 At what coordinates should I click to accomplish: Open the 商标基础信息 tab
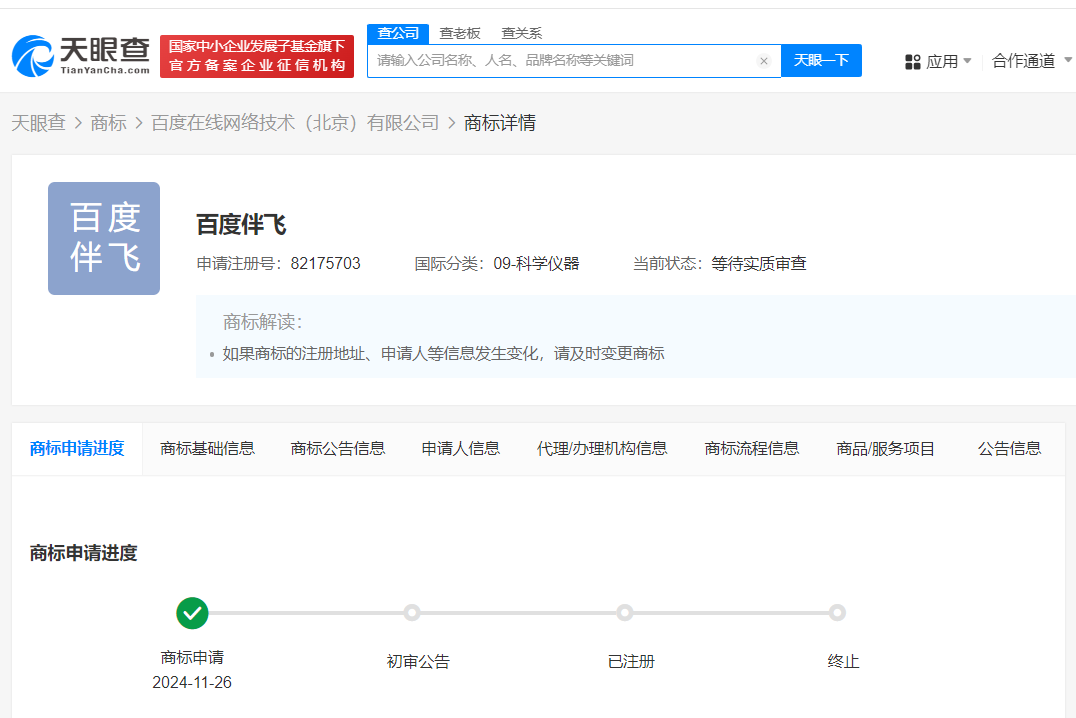pos(207,448)
